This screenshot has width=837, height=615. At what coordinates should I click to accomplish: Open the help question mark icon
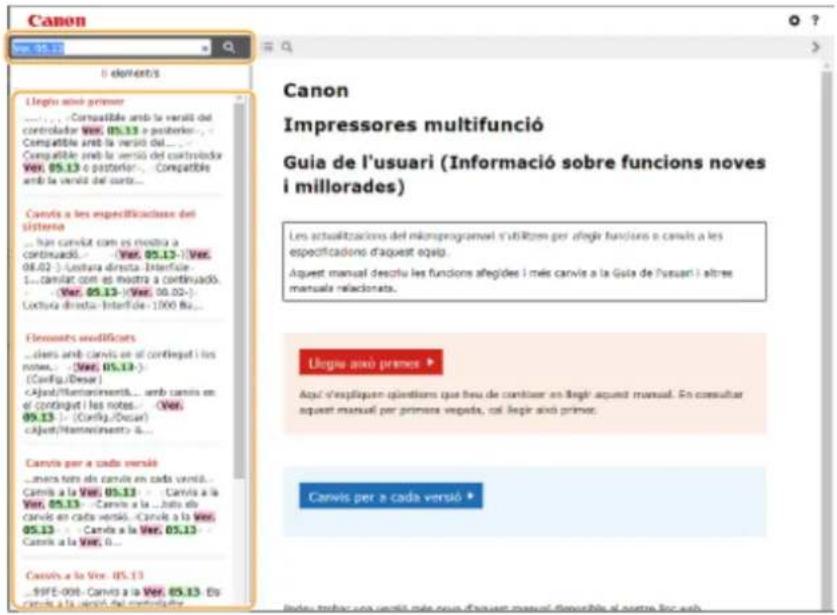point(815,20)
